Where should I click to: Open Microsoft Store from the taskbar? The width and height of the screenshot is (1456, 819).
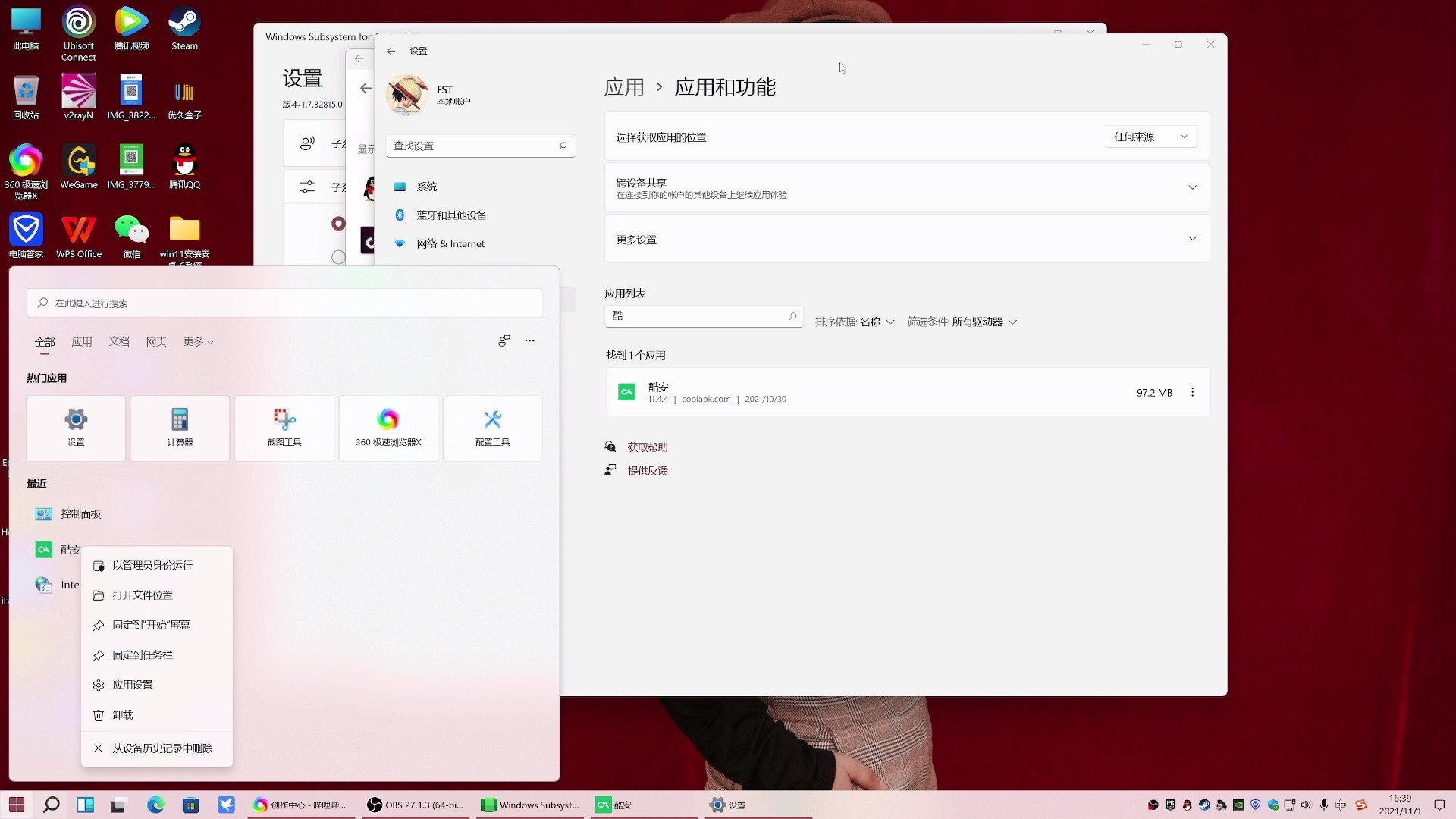click(x=190, y=805)
